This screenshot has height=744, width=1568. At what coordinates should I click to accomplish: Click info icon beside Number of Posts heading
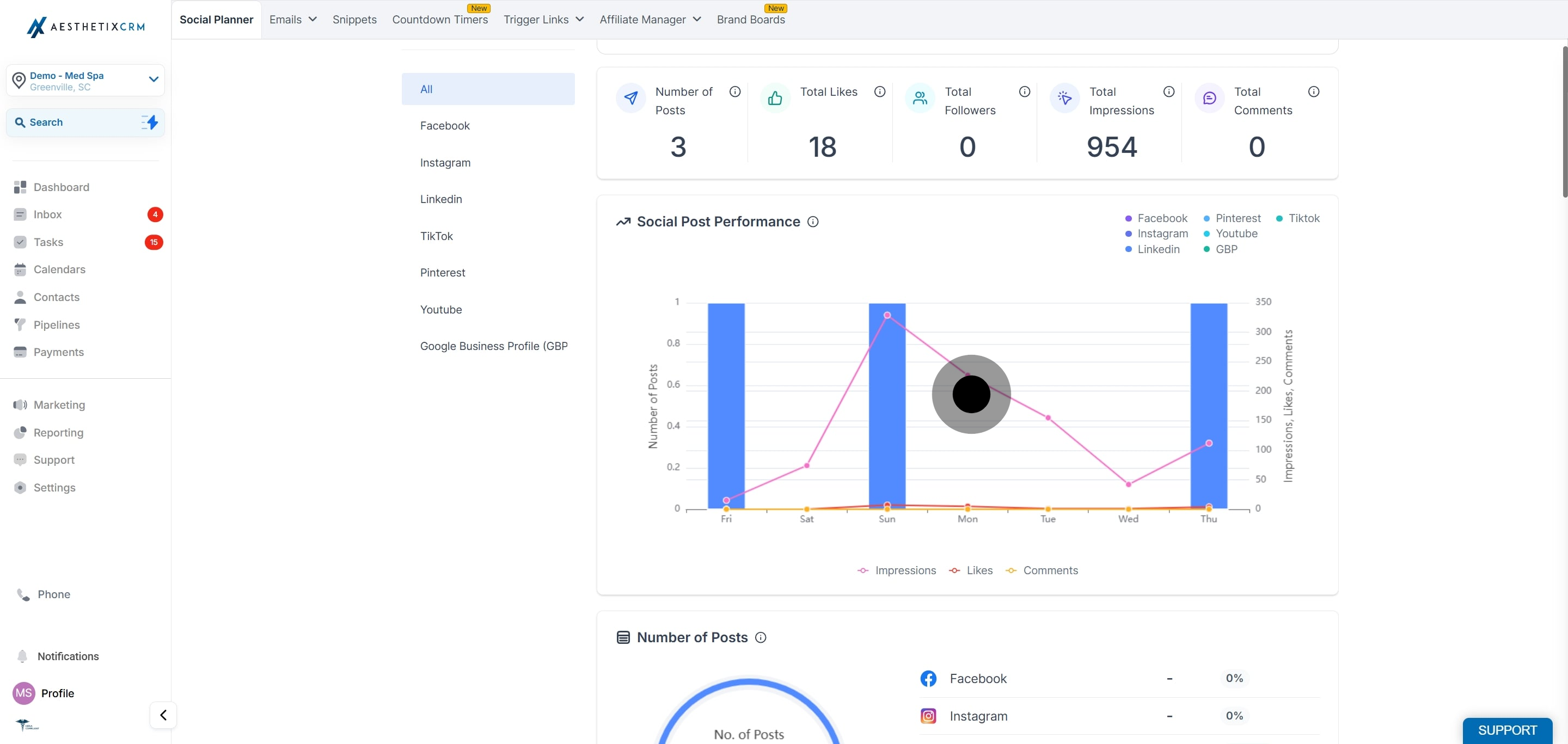760,637
